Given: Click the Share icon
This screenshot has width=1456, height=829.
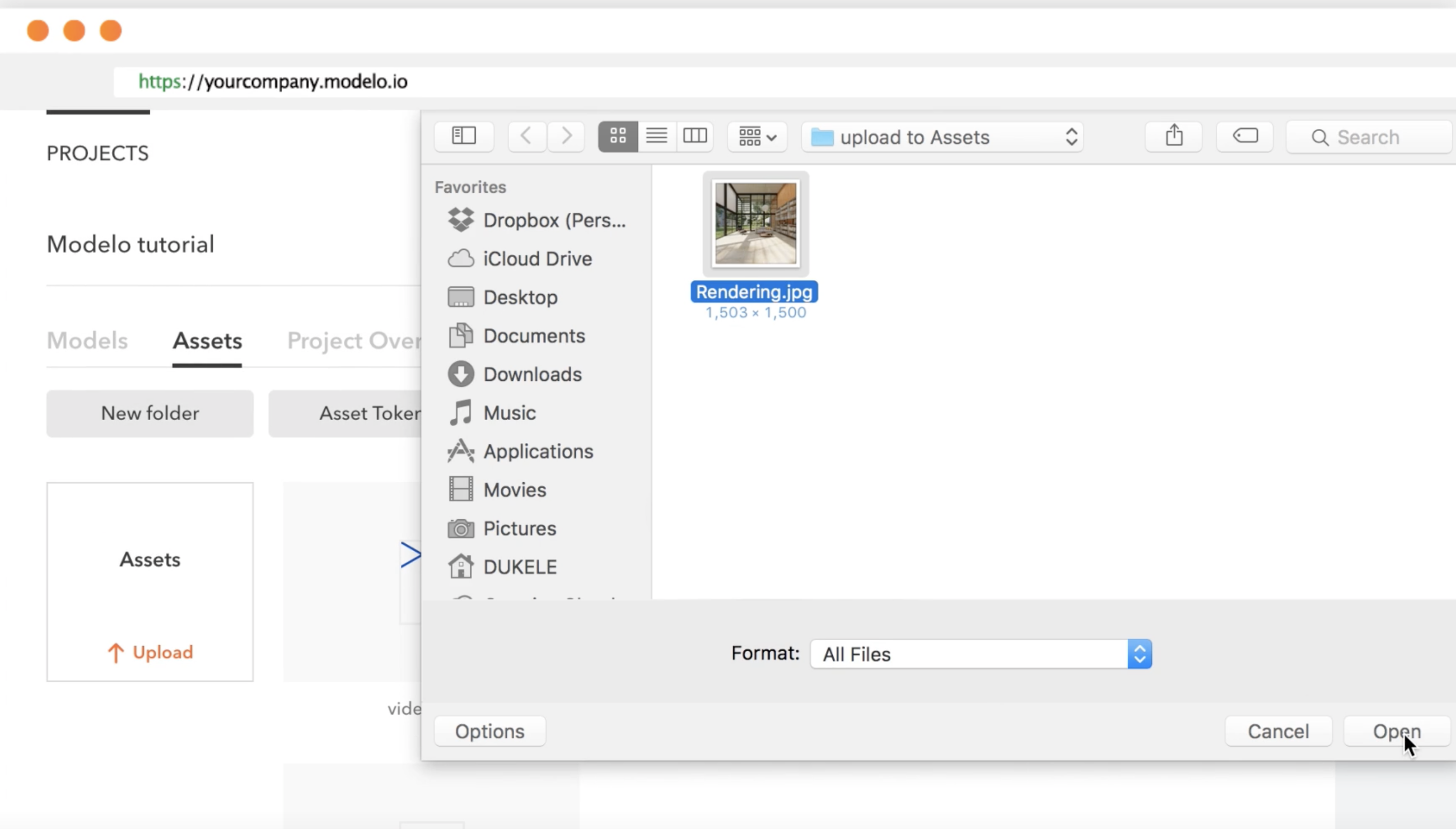Looking at the screenshot, I should [1173, 136].
